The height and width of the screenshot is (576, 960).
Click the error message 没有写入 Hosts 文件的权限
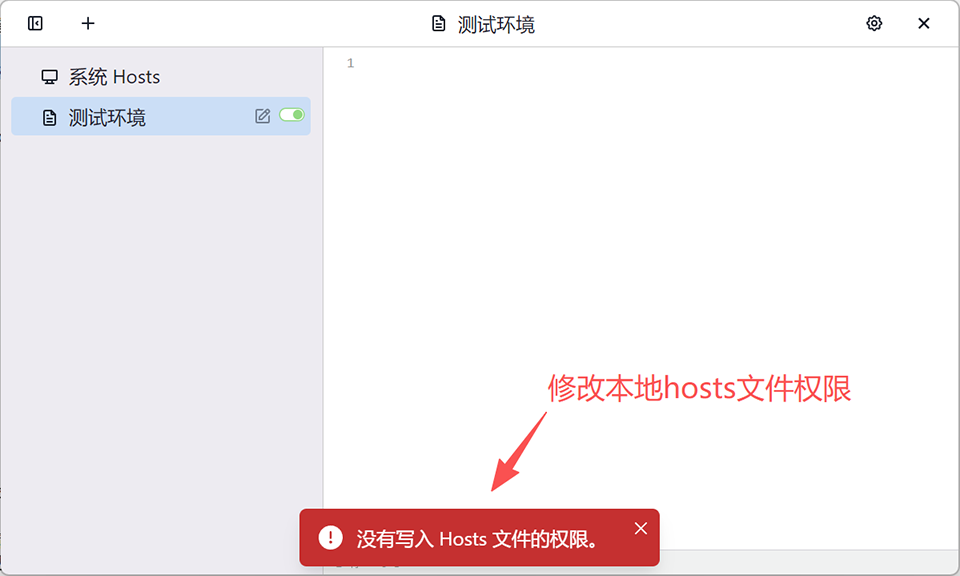pyautogui.click(x=478, y=539)
